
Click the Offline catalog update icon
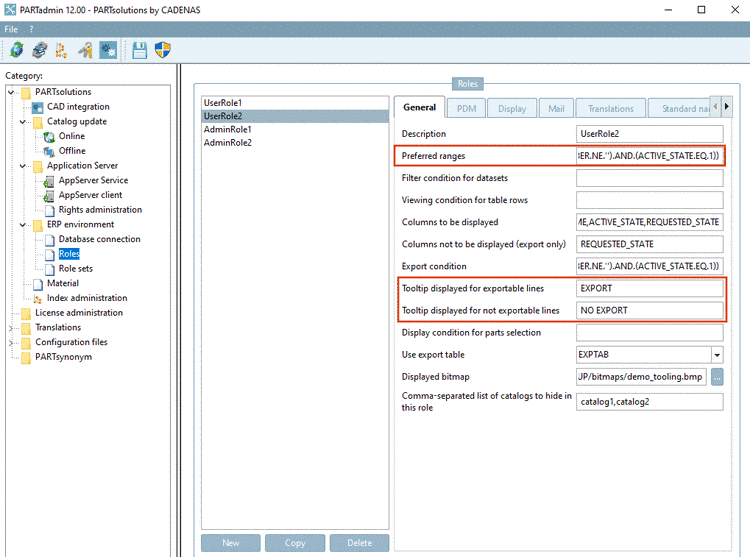tap(49, 152)
